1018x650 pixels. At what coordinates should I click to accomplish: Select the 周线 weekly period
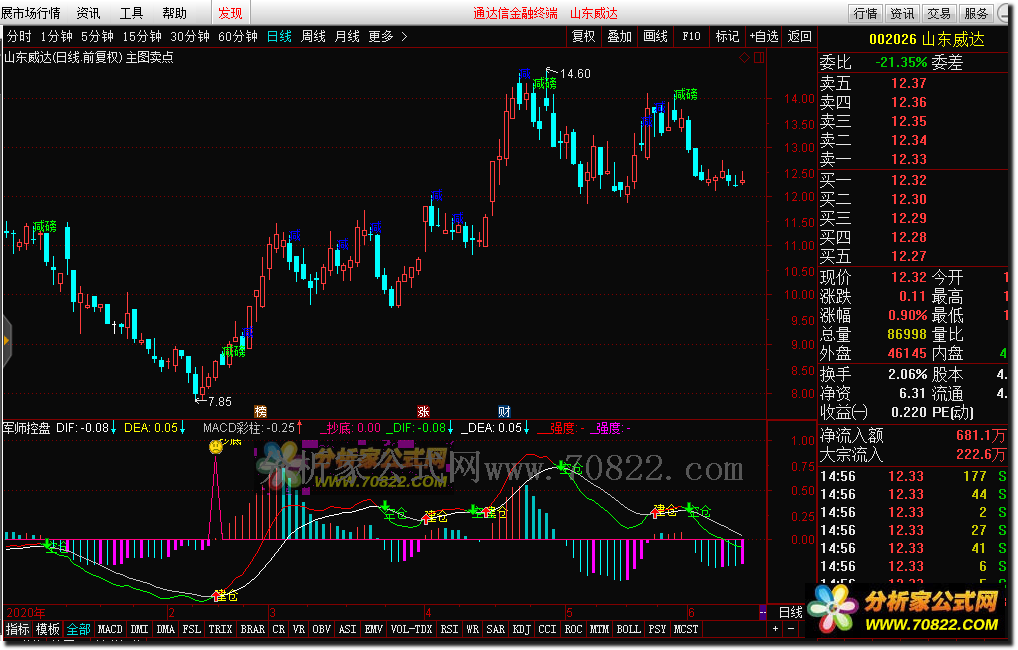pos(313,36)
